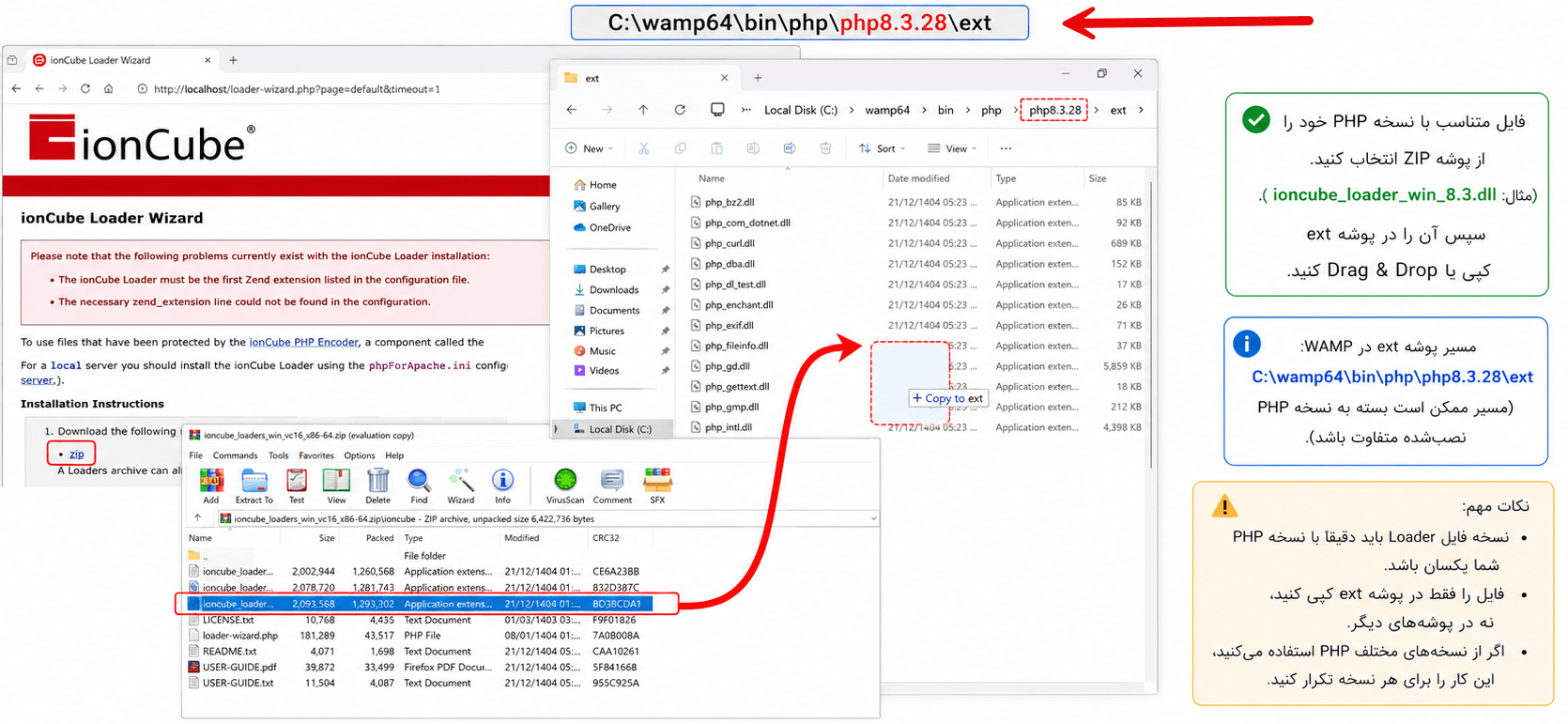Viewport: 1568px width, 724px height.
Task: Open WinRAR Commands menu
Action: (236, 455)
